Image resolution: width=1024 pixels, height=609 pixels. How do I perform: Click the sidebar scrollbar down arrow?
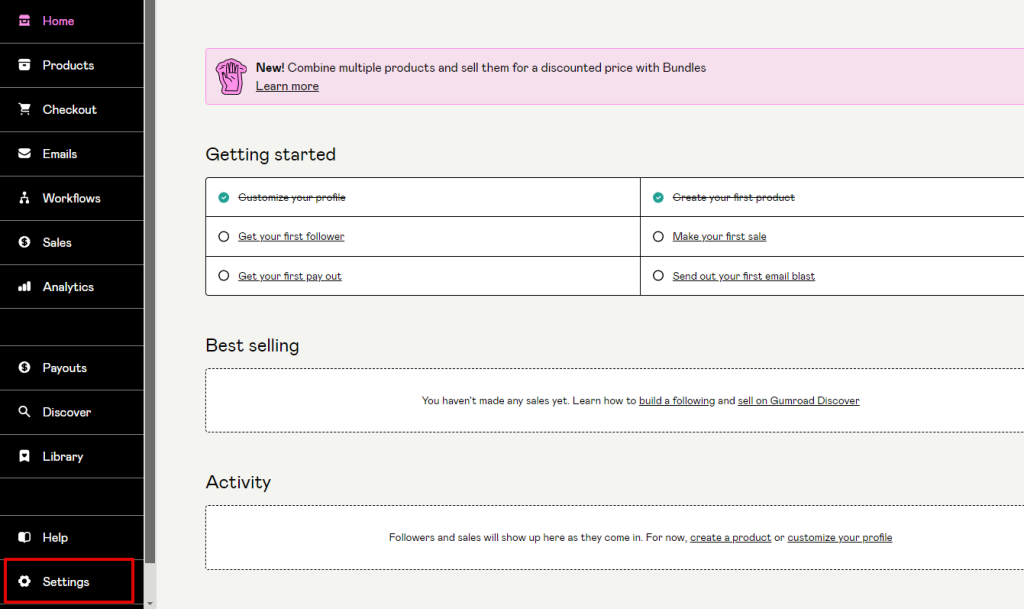(151, 603)
